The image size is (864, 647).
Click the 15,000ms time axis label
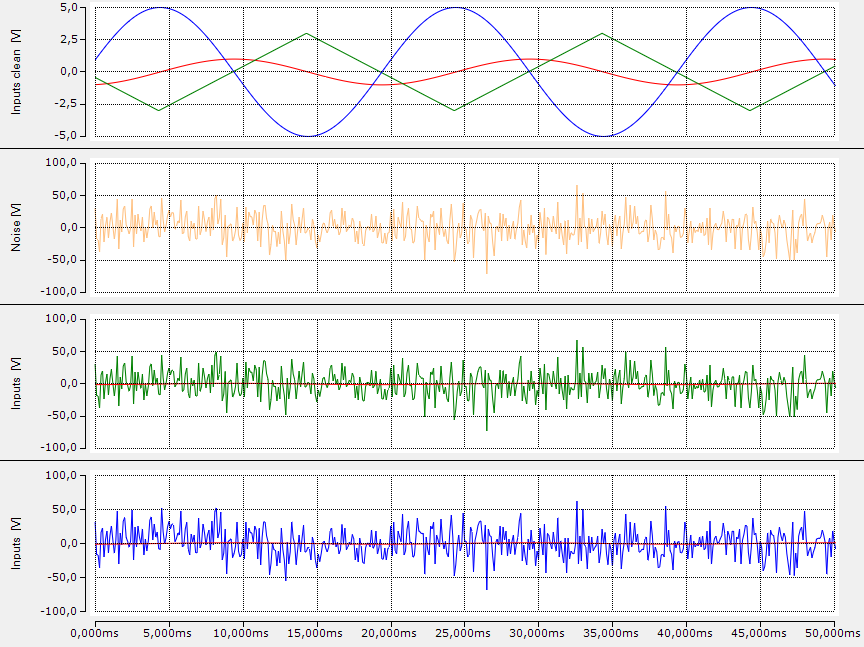(x=315, y=633)
